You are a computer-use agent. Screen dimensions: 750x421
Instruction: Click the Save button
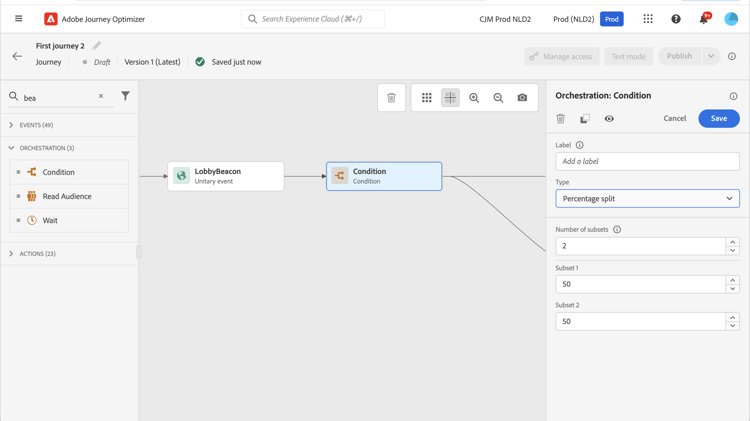[718, 119]
